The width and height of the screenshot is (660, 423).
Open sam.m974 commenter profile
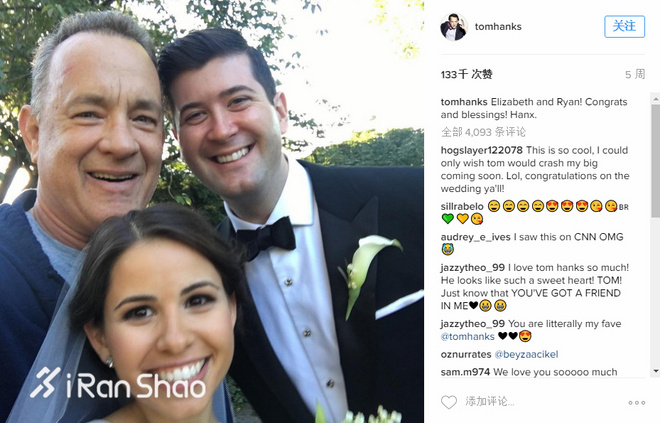[x=465, y=372]
